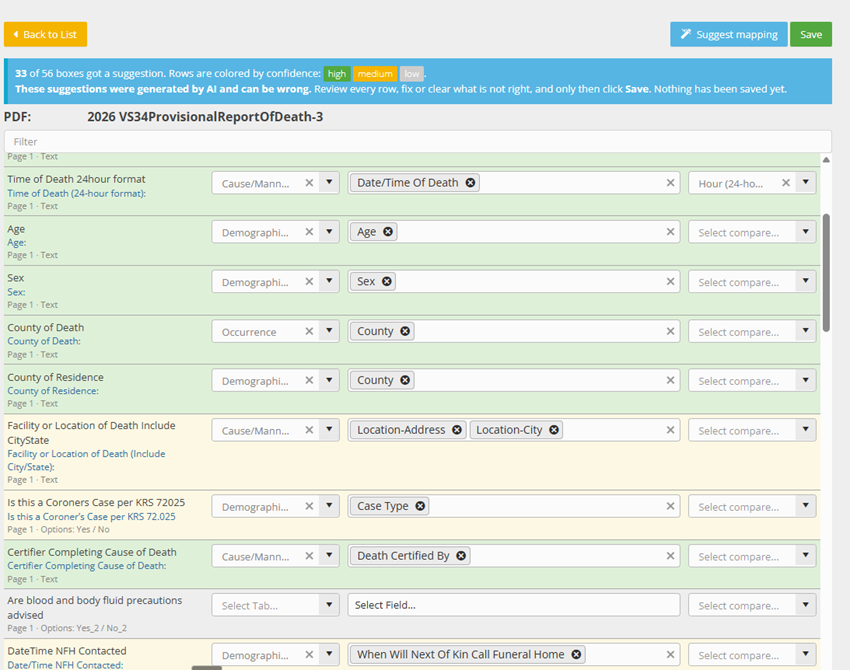Clear Hour (24-ho compare selection
Viewport: 850px width, 670px height.
tap(785, 183)
